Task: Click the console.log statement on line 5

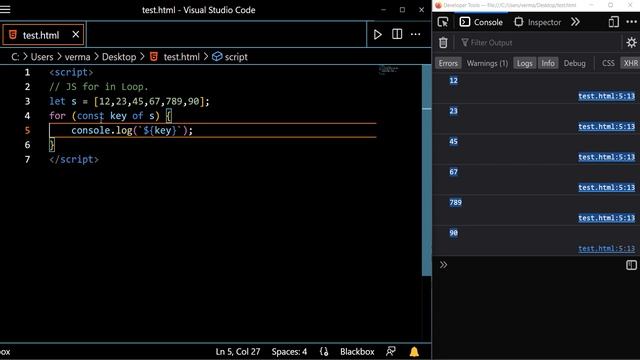Action: coord(132,130)
